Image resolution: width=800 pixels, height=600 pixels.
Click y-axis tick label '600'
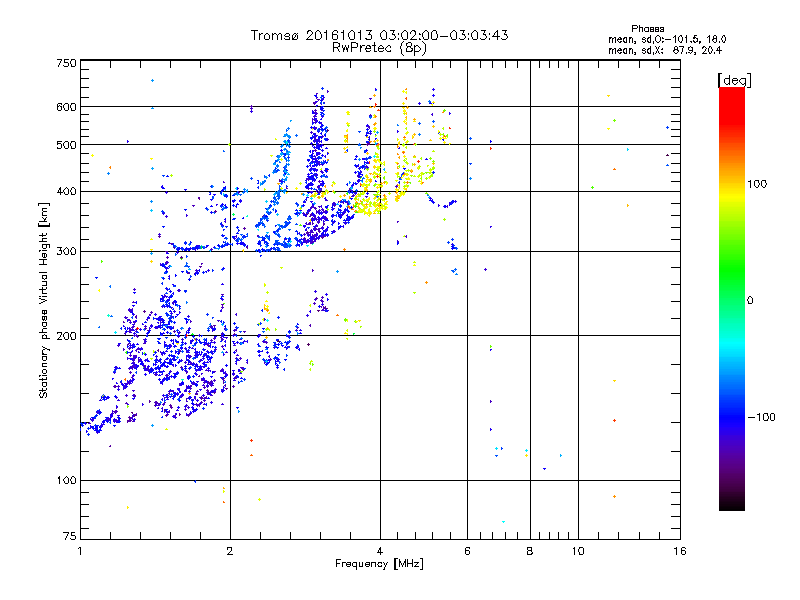(x=67, y=107)
